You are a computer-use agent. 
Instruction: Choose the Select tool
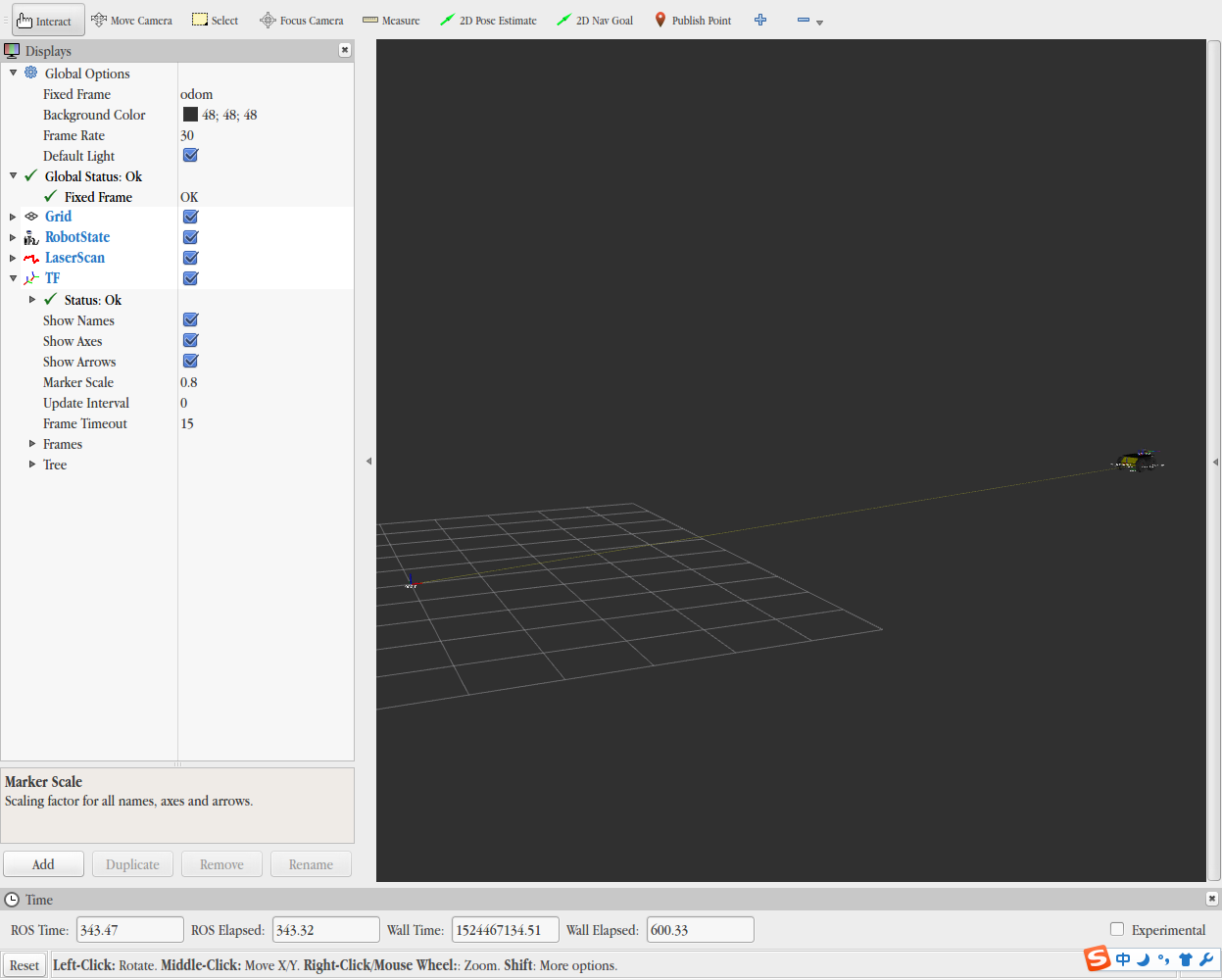click(x=215, y=21)
